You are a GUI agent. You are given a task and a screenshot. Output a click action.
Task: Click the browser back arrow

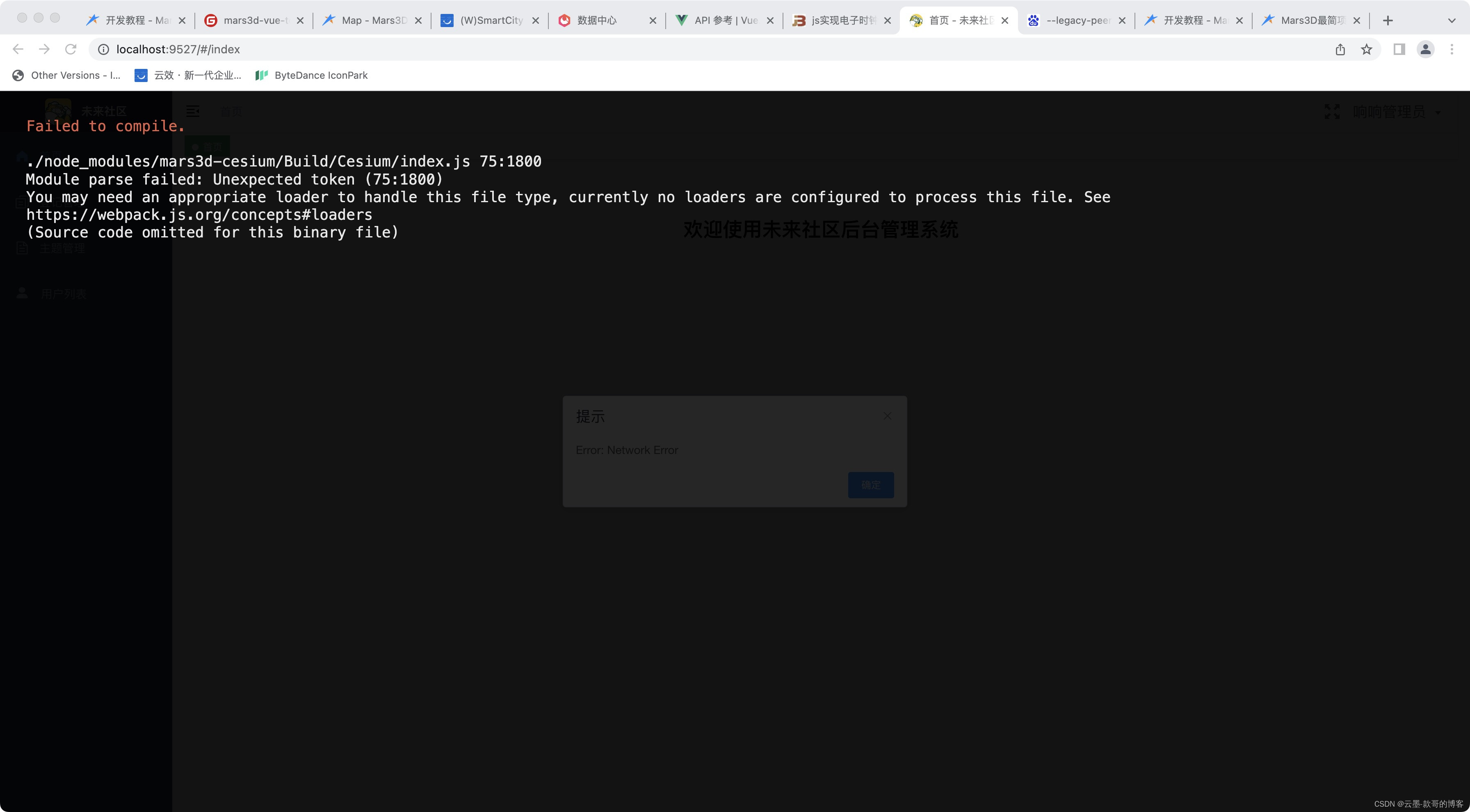click(18, 49)
